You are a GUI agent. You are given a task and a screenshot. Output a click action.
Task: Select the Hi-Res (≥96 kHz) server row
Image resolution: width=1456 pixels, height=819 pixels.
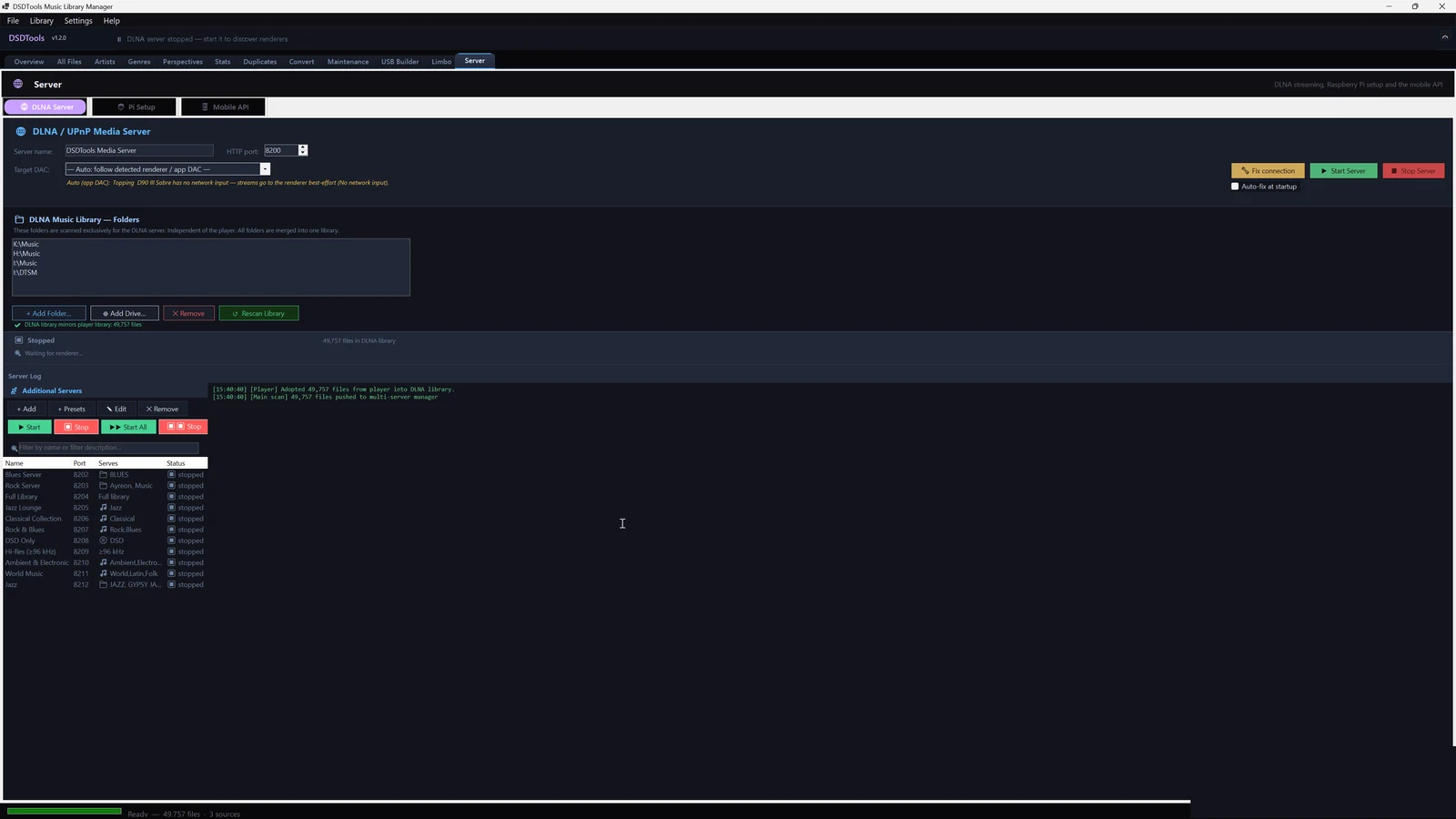[106, 551]
